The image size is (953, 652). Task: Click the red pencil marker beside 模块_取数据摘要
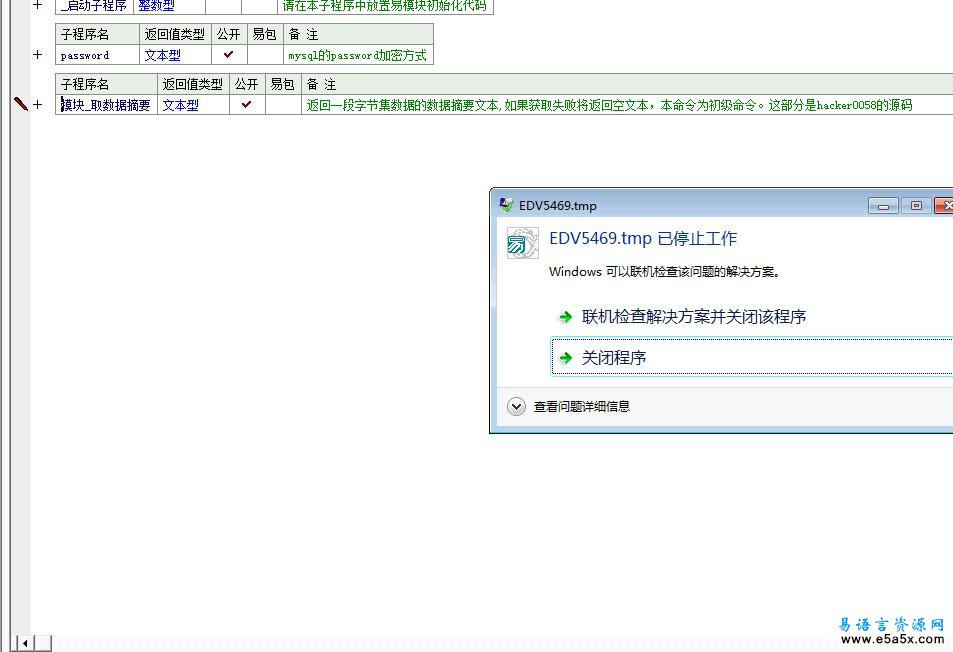tap(21, 104)
